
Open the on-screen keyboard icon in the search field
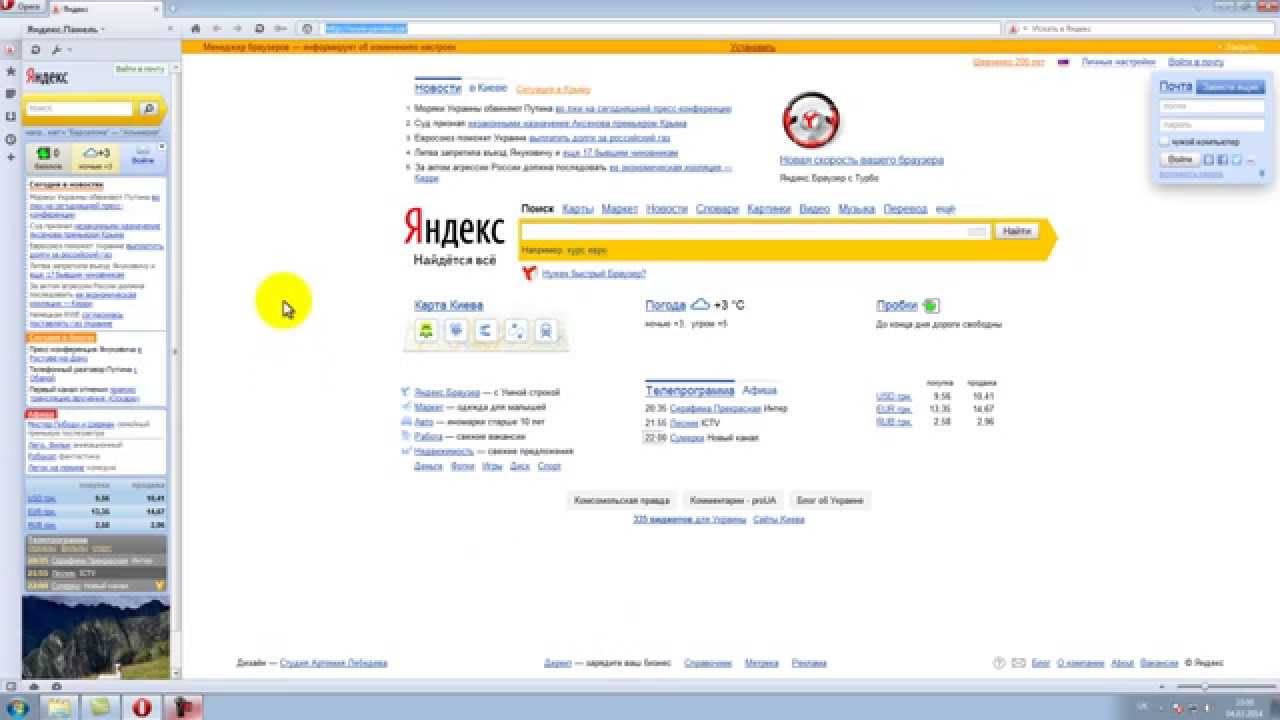click(x=978, y=232)
